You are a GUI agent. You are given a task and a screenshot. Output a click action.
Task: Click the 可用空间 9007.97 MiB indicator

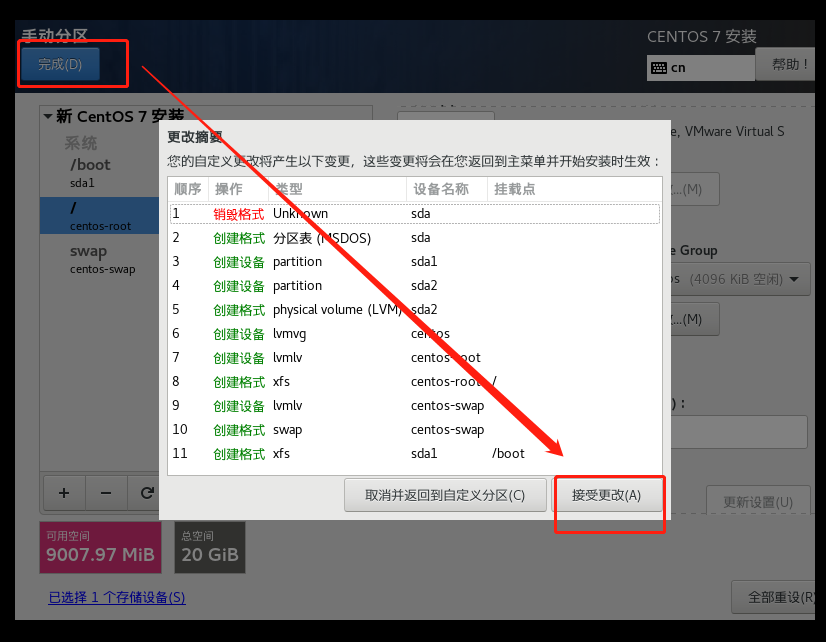[x=101, y=547]
